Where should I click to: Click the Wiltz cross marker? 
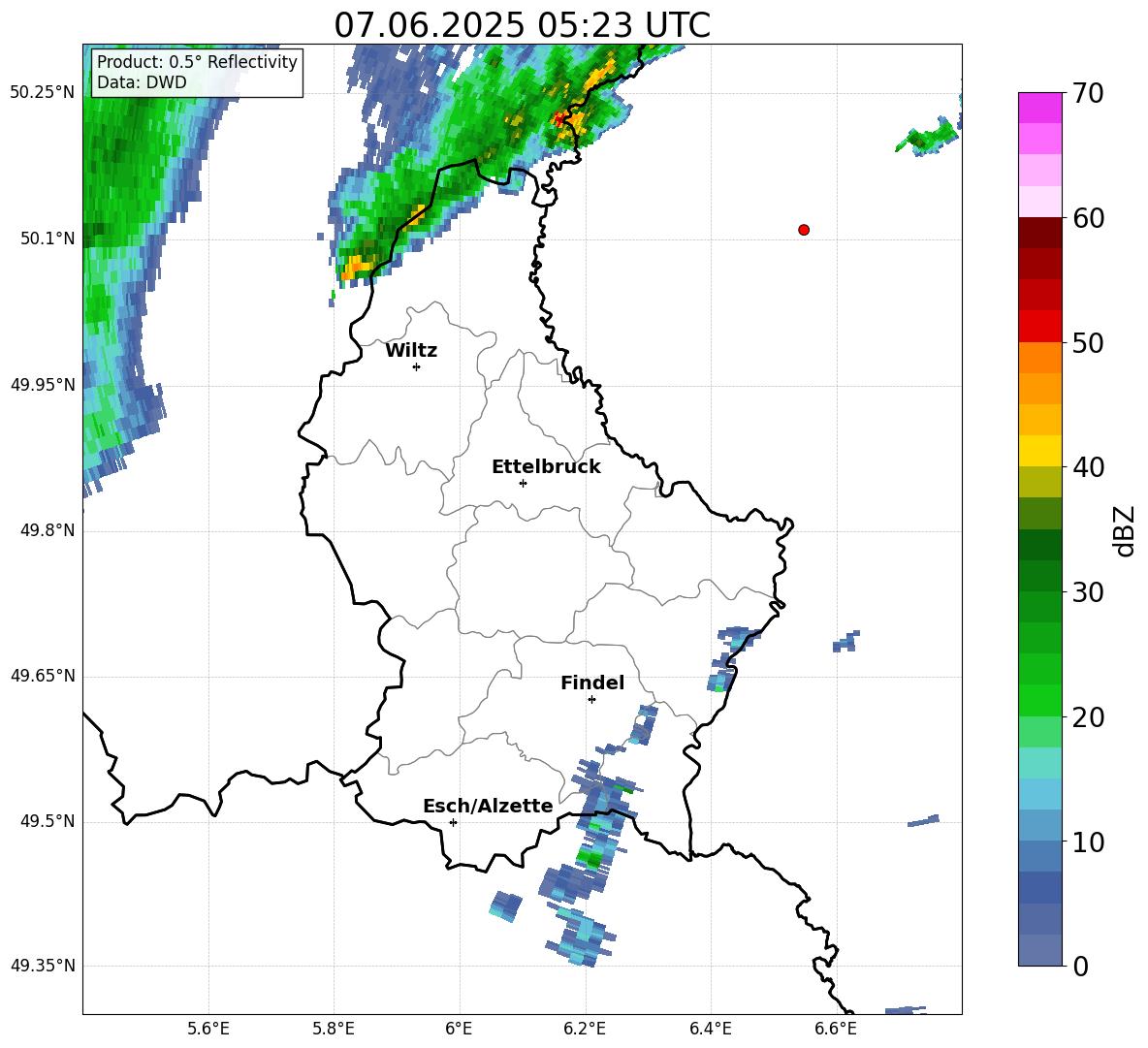417,366
